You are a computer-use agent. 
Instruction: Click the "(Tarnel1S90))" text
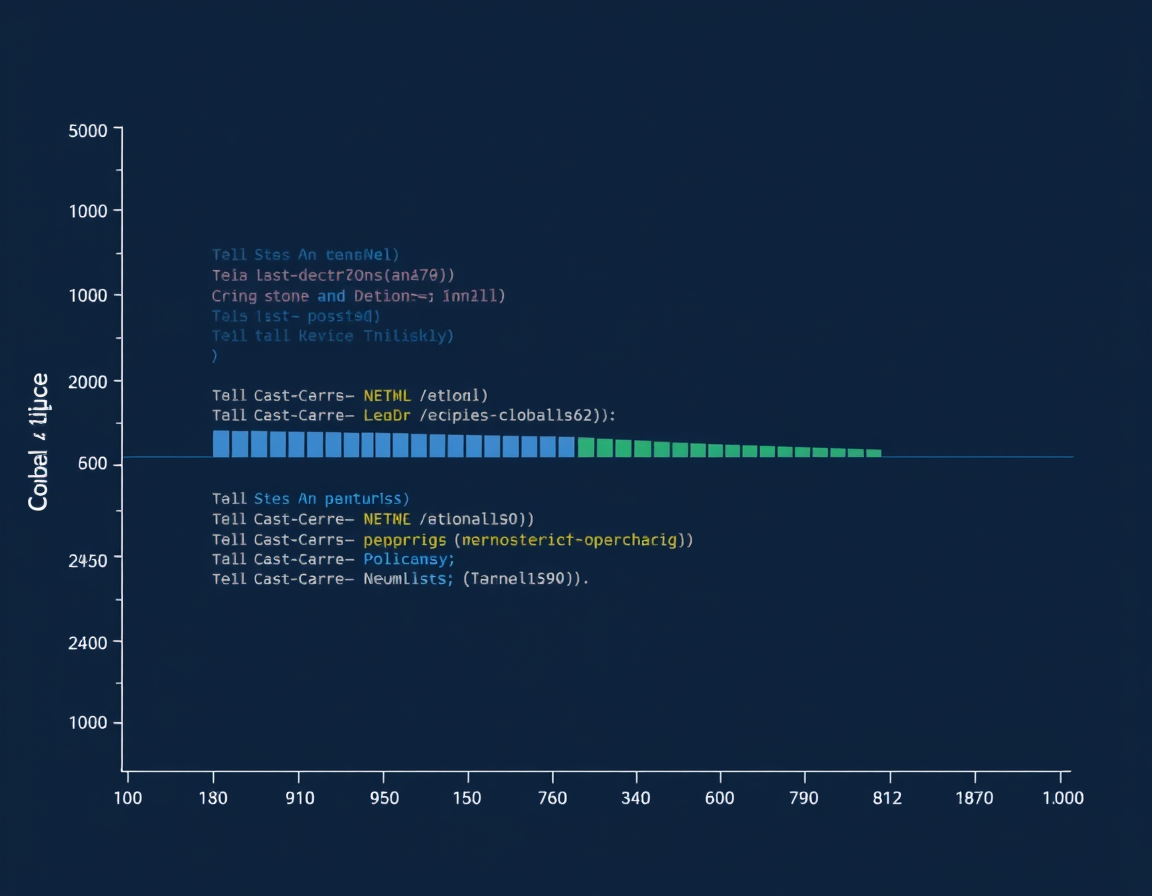525,579
